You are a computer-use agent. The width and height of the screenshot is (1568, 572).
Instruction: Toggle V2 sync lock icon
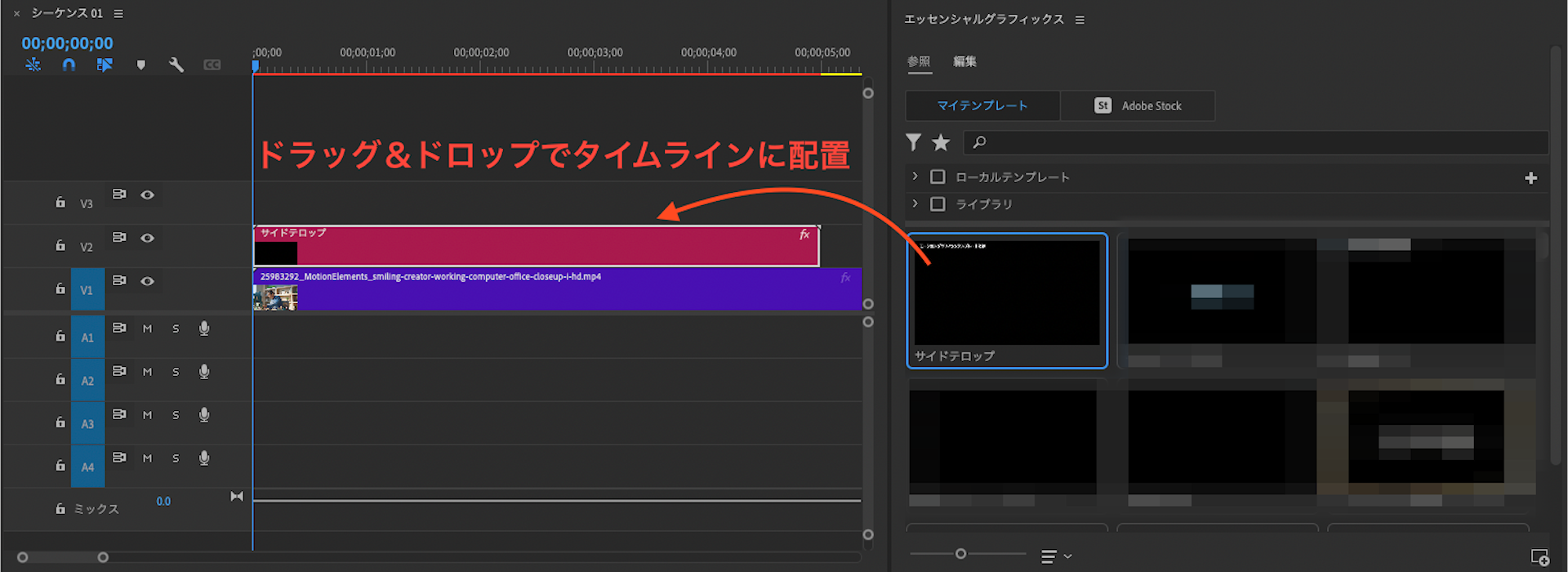(119, 238)
